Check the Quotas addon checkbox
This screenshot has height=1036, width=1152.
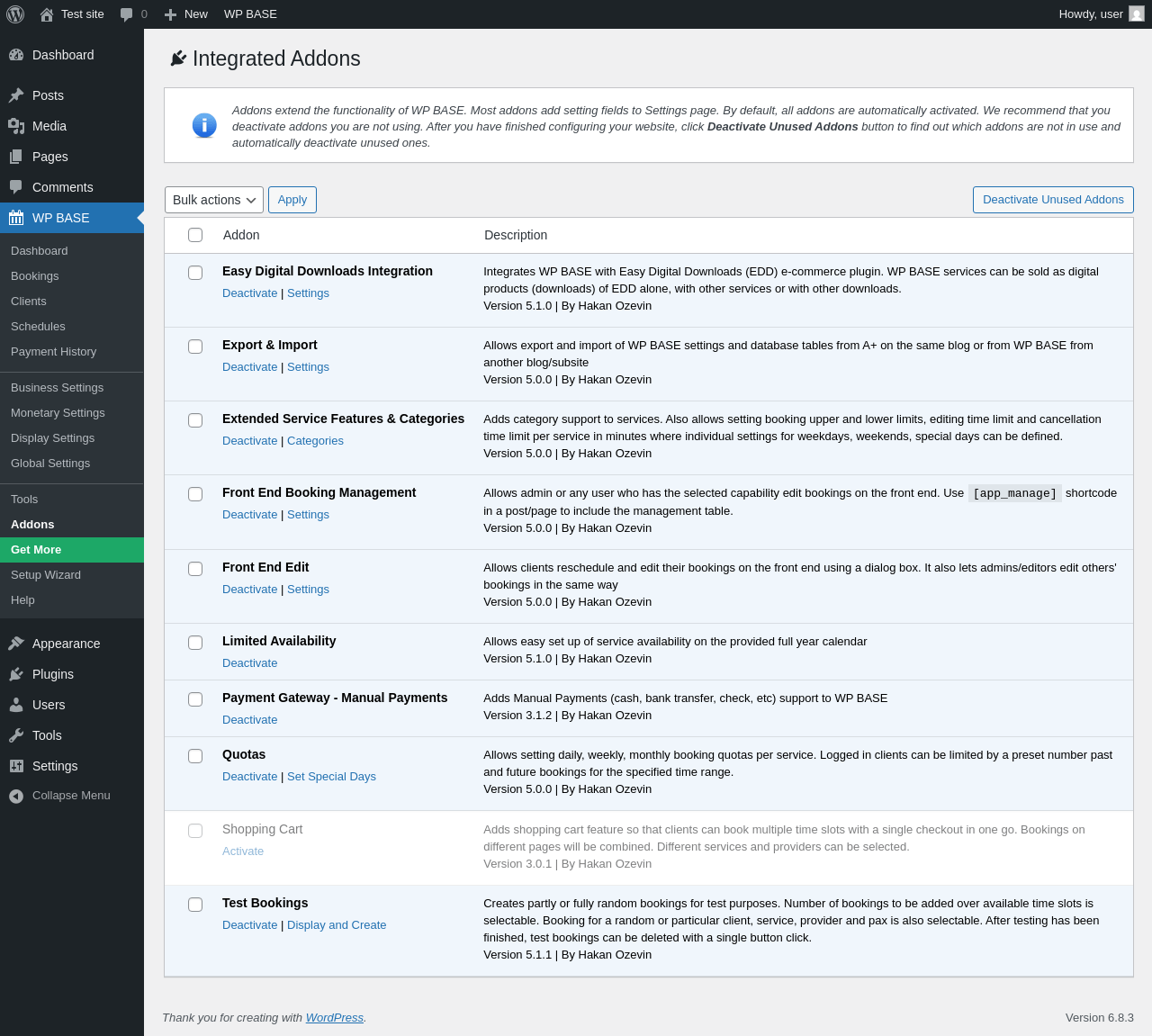pos(195,756)
